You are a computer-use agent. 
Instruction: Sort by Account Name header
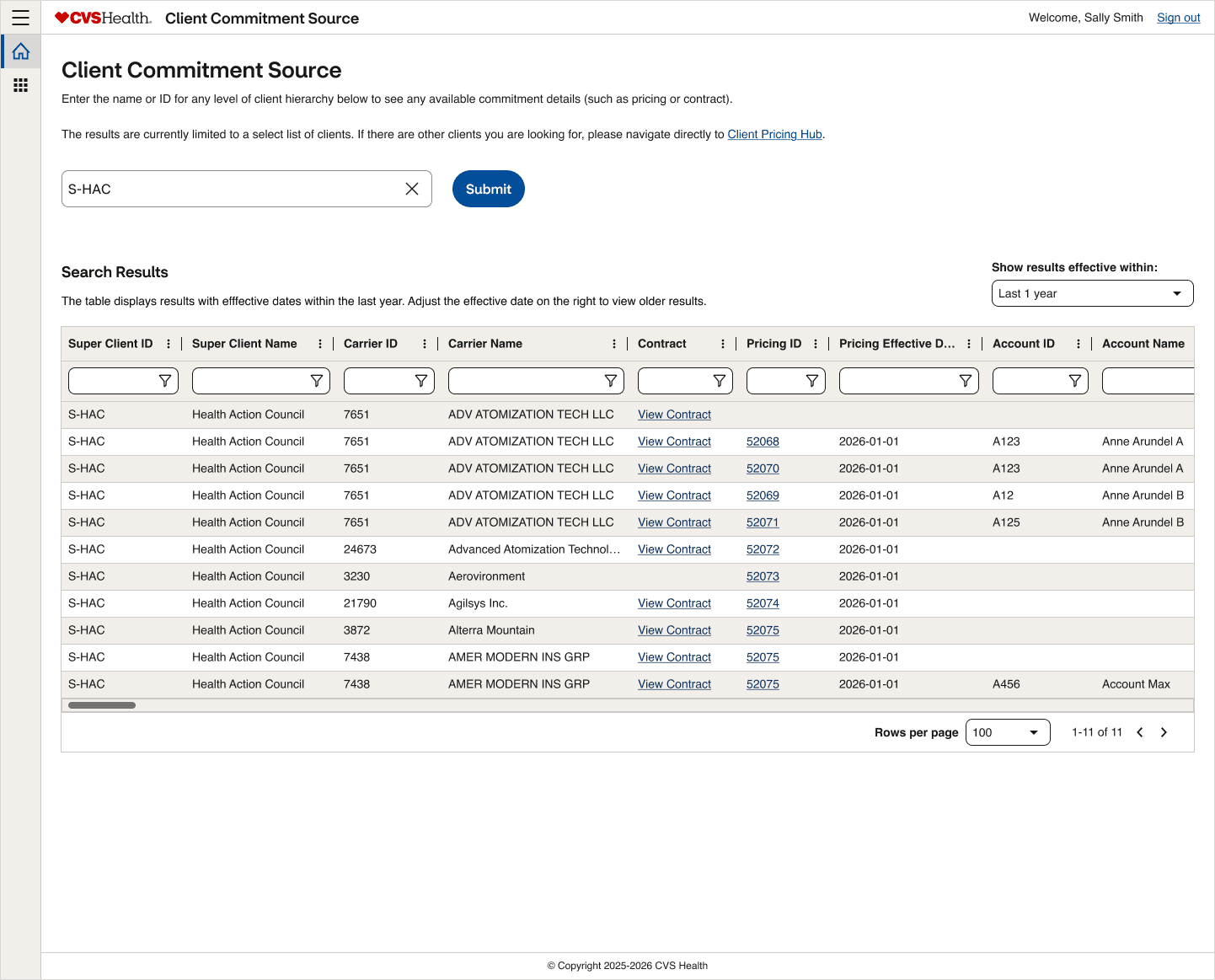(x=1143, y=344)
